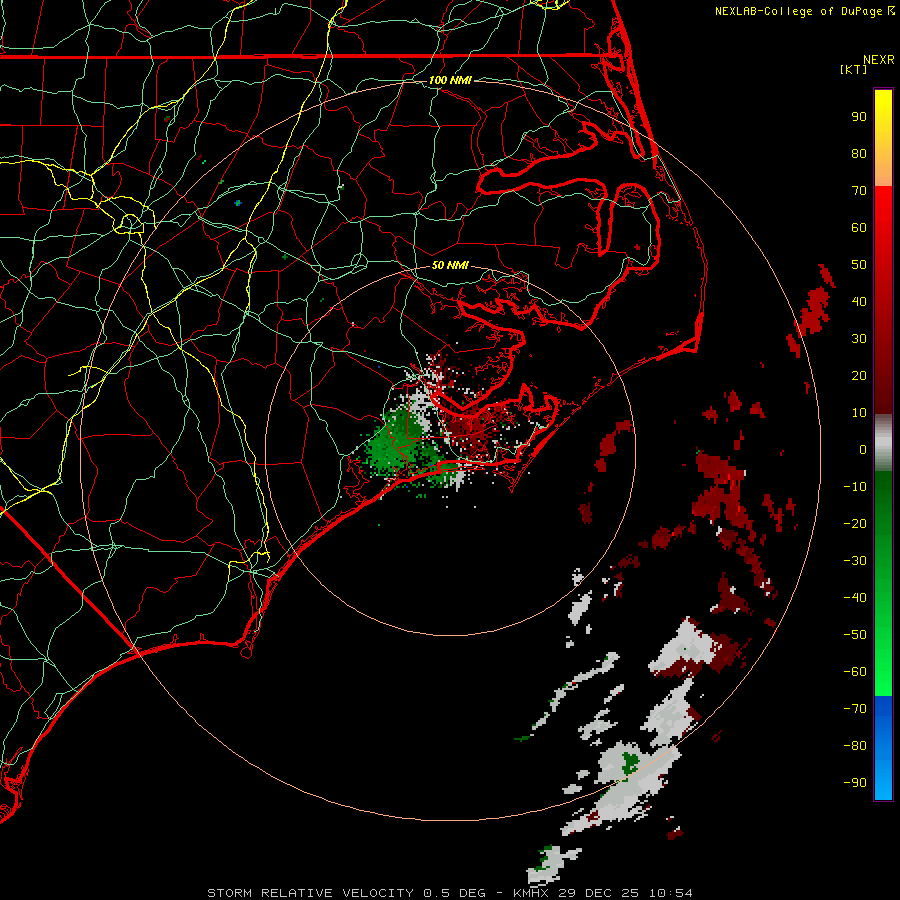Click the bright red segment of color bar
The image size is (900, 900).
(x=883, y=207)
